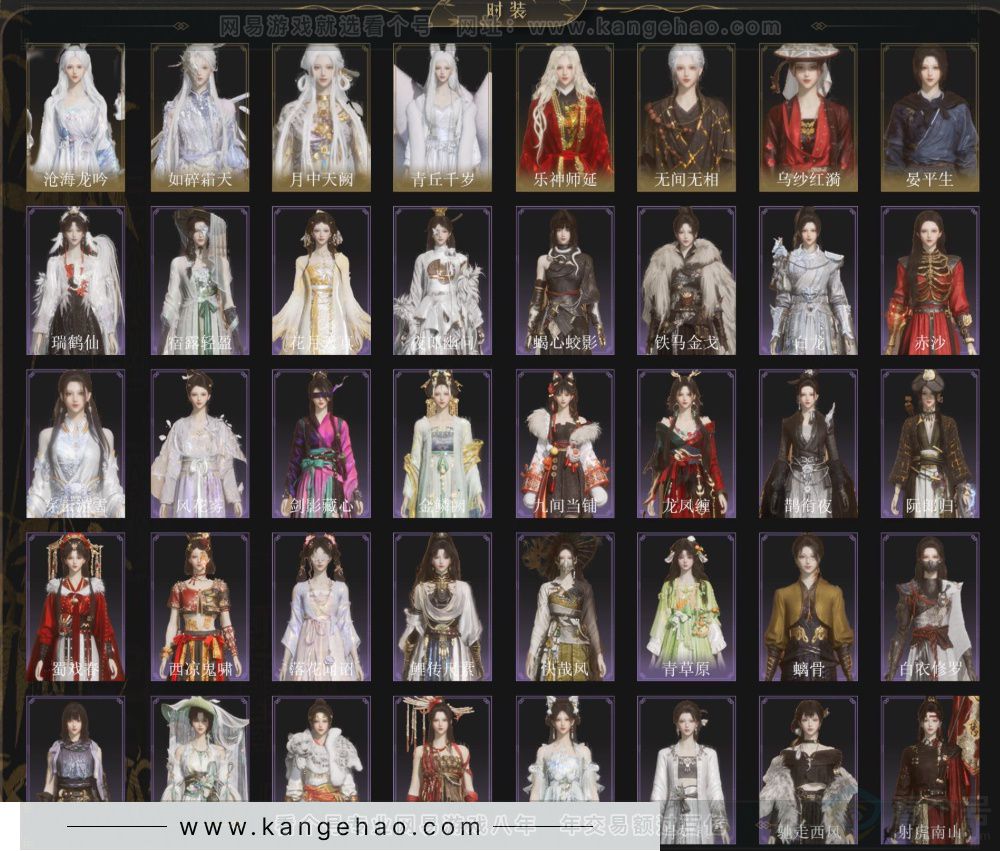
Task: Select the 蟒骨 yellow jacket costume
Action: 807,607
